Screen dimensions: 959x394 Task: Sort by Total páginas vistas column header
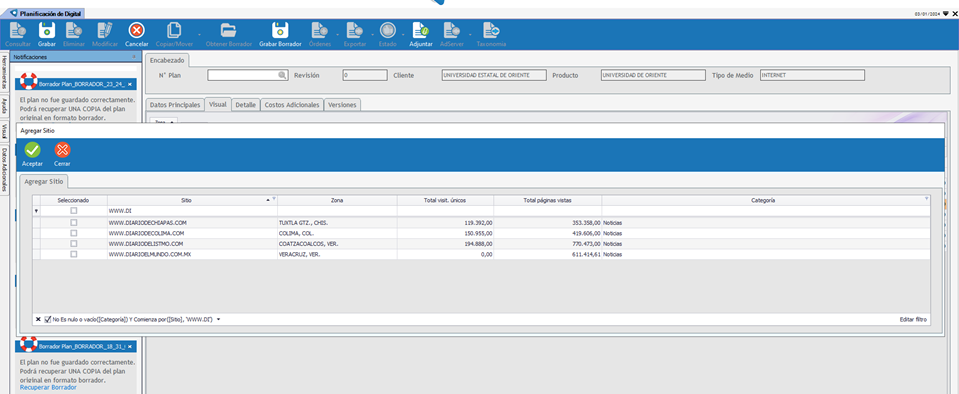point(547,200)
